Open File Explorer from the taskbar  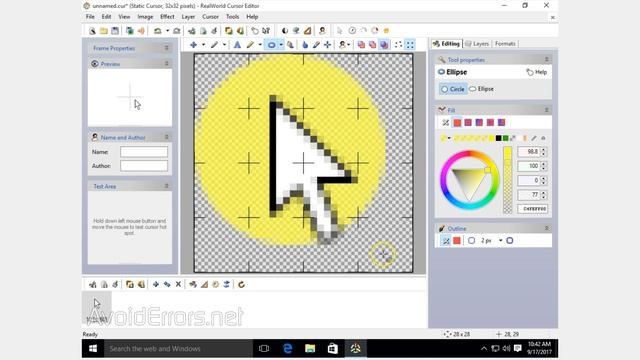click(310, 349)
